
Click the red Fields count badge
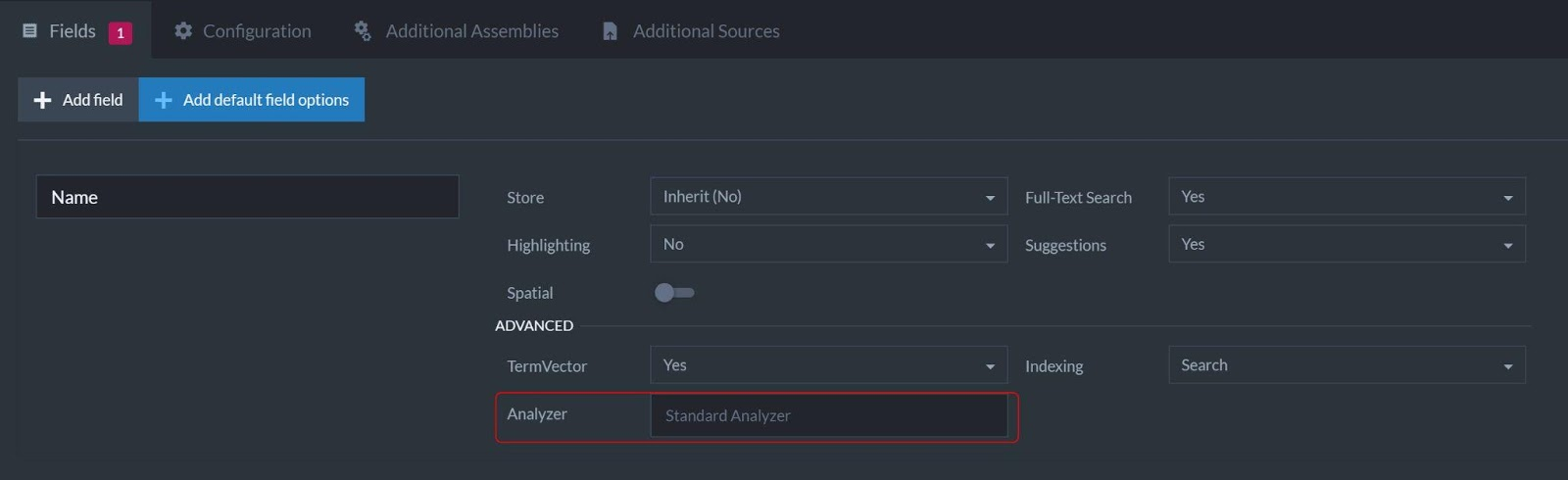click(x=120, y=32)
